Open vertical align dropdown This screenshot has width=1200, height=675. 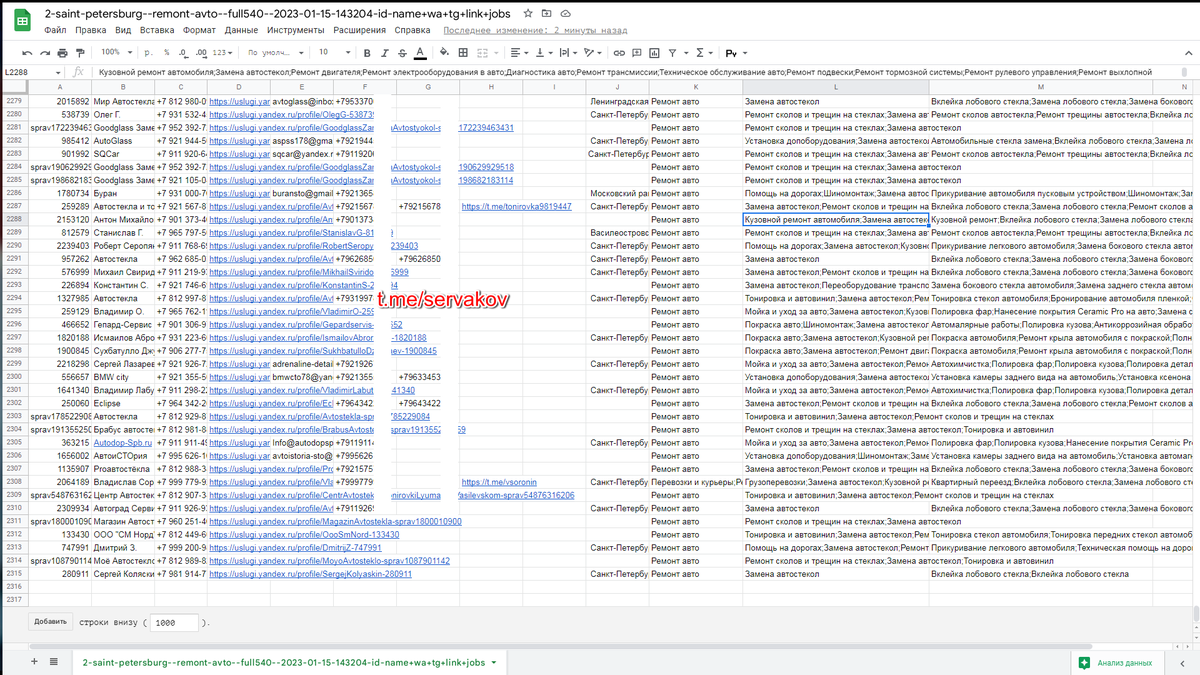pos(543,52)
